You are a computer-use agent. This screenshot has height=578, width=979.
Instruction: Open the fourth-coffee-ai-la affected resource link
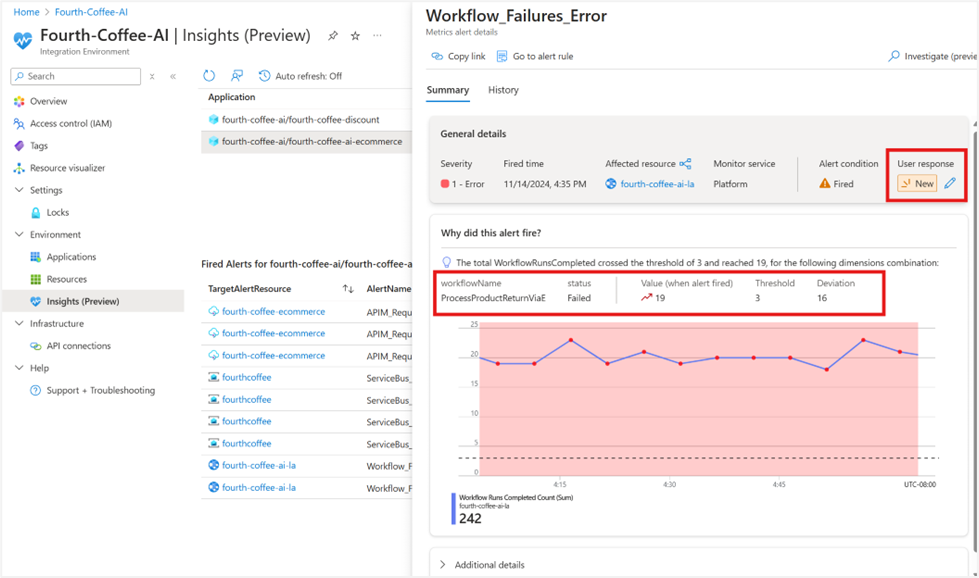(x=657, y=184)
